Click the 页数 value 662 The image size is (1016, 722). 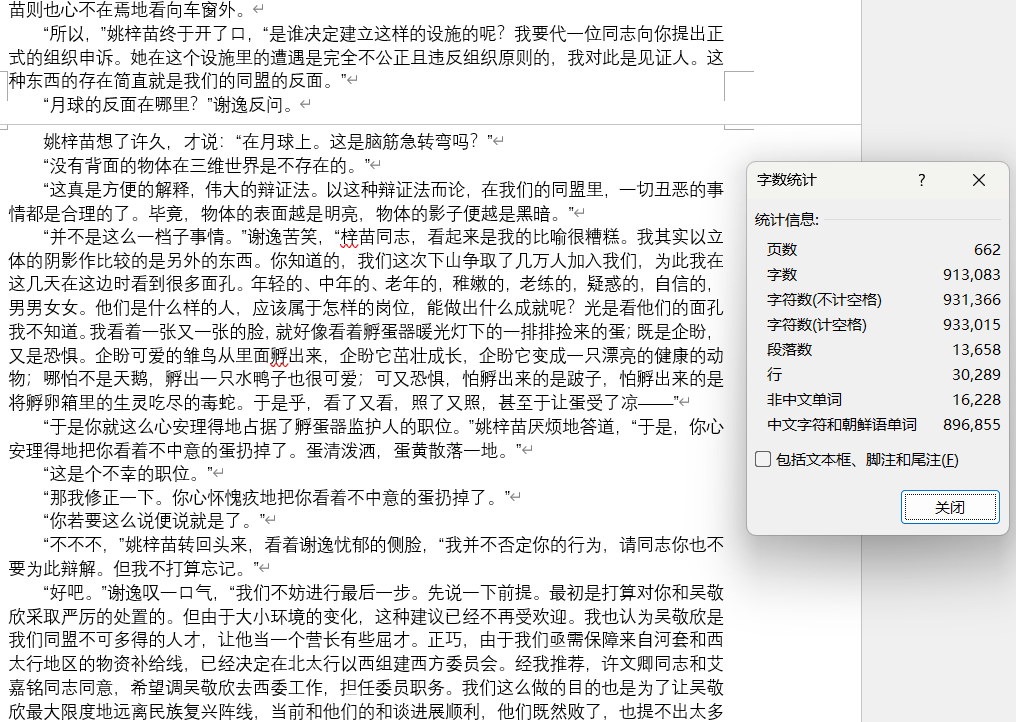coord(987,250)
